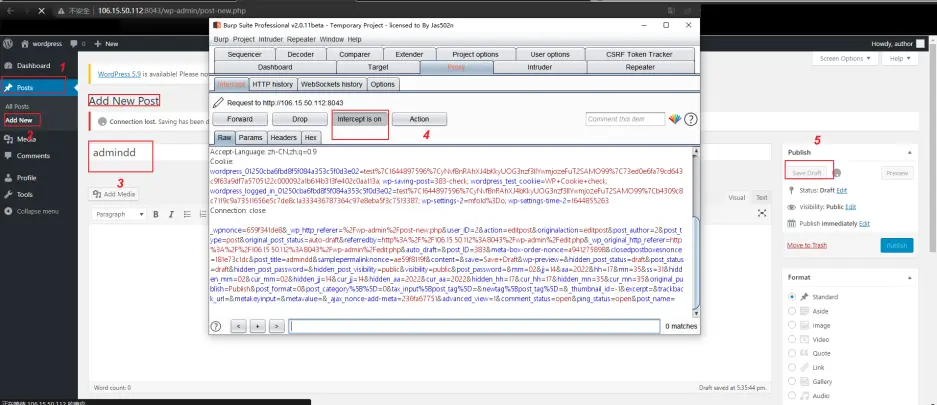Screen dimensions: 937x405
Task: Open Profile in the WordPress sidebar
Action: click(x=26, y=178)
